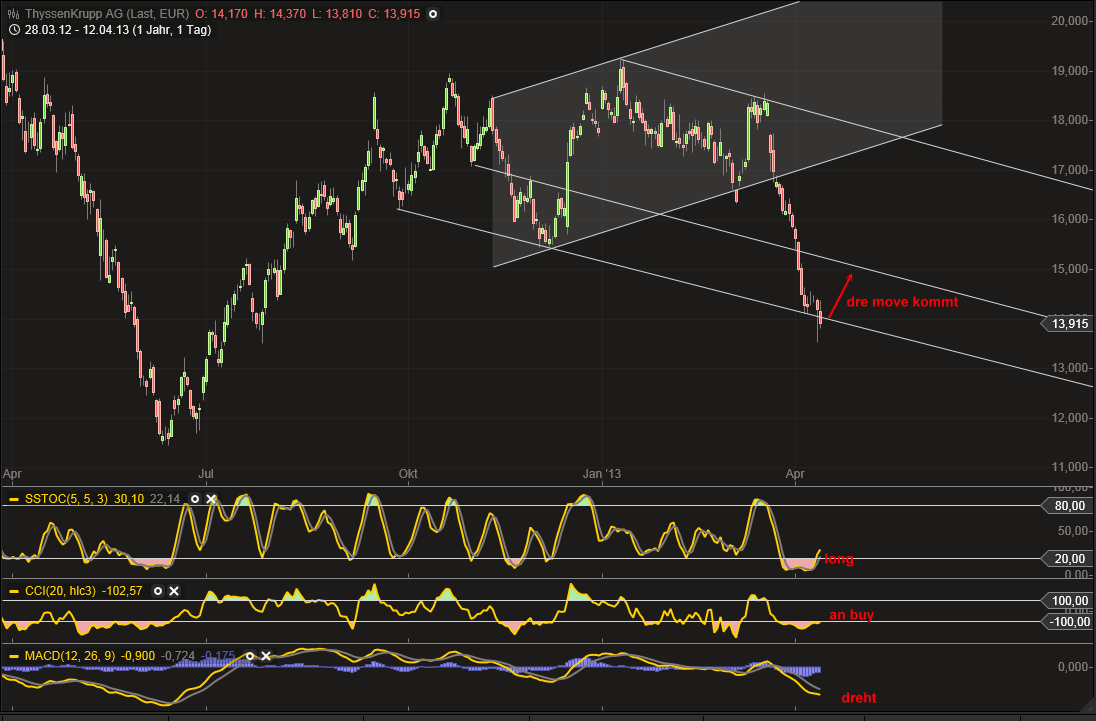Image resolution: width=1096 pixels, height=721 pixels.
Task: Click the current price tag 13,915 on axis
Action: 1068,323
